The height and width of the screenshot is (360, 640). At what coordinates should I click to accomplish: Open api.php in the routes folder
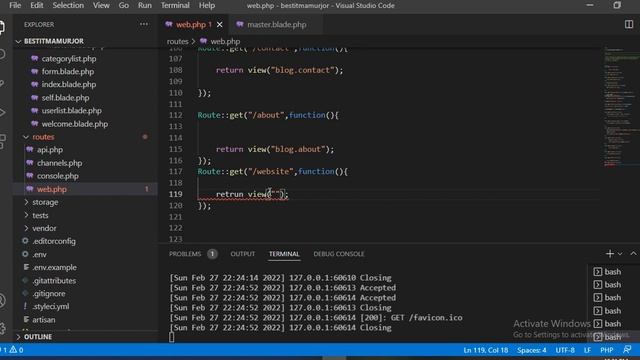click(50, 150)
